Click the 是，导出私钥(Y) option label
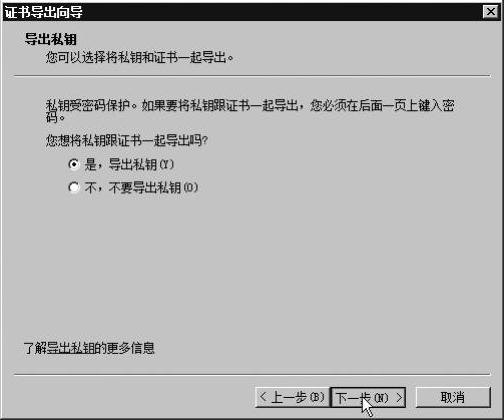Viewport: 504px width, 420px height. point(129,164)
